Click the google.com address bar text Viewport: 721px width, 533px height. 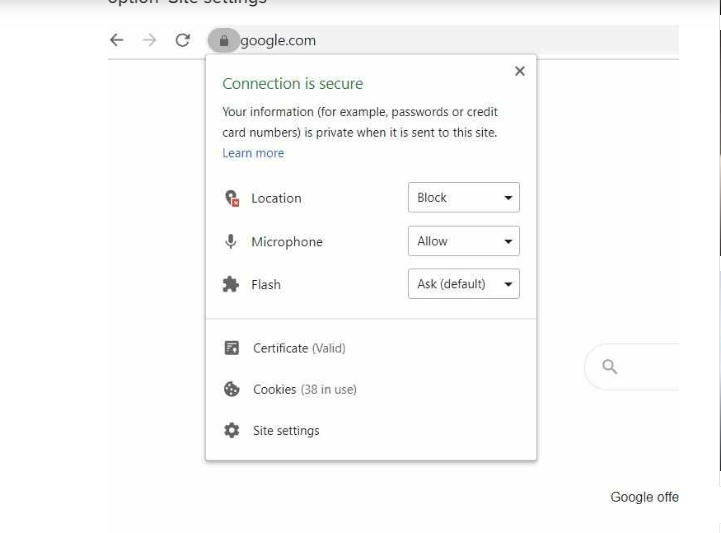point(278,40)
